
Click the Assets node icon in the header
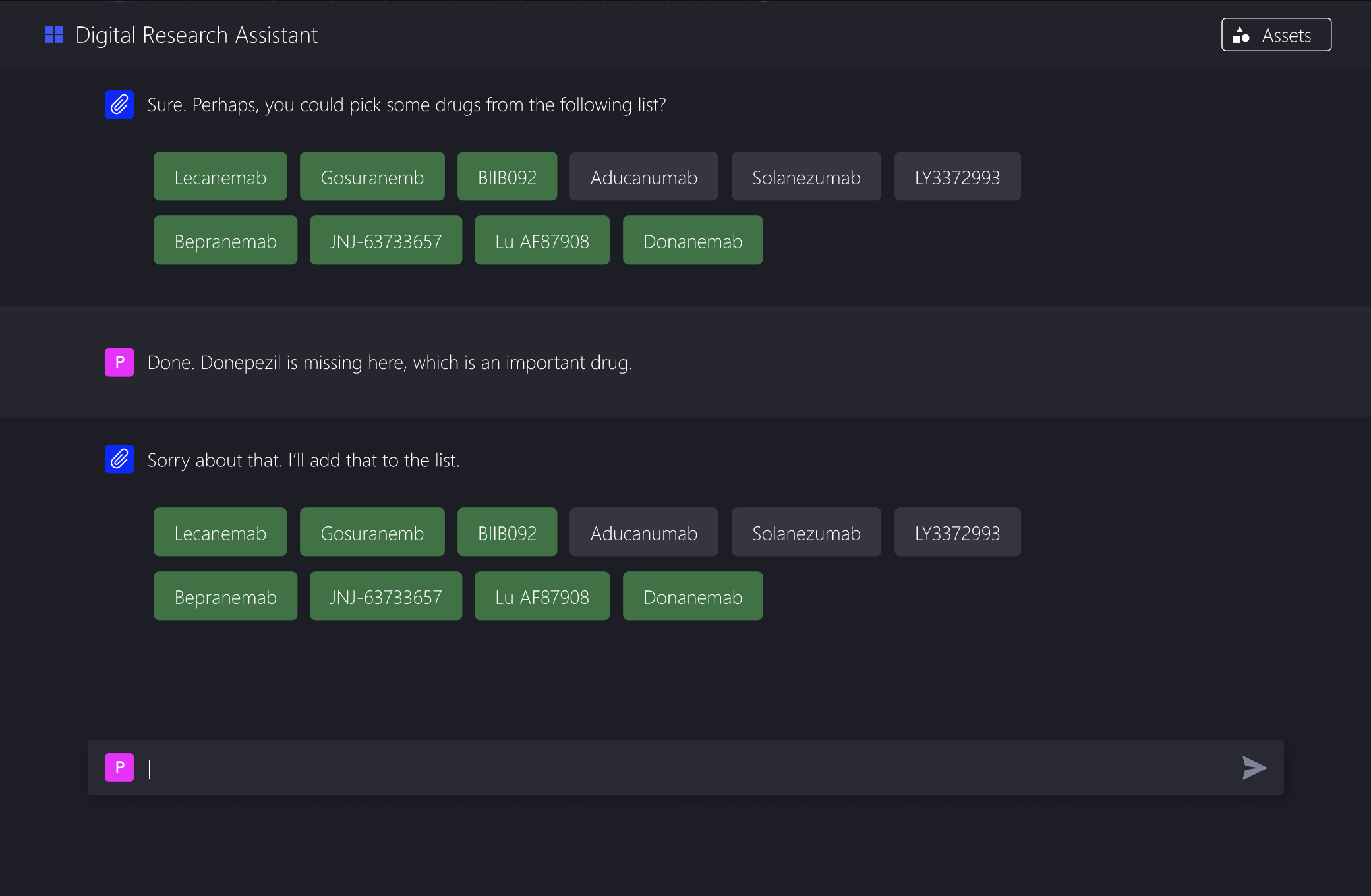1242,35
